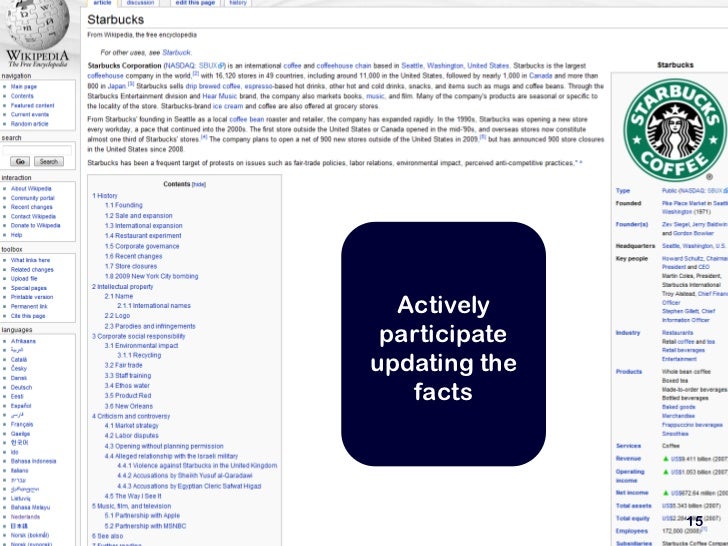Jump to 1.7 Store closures
This screenshot has width=728, height=546.
point(130,266)
